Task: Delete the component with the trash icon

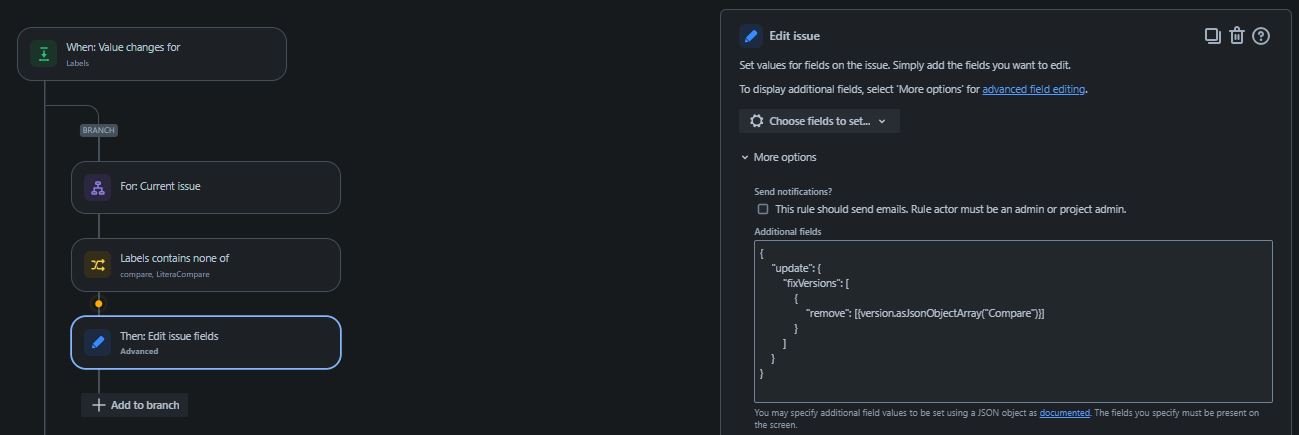Action: [1236, 36]
